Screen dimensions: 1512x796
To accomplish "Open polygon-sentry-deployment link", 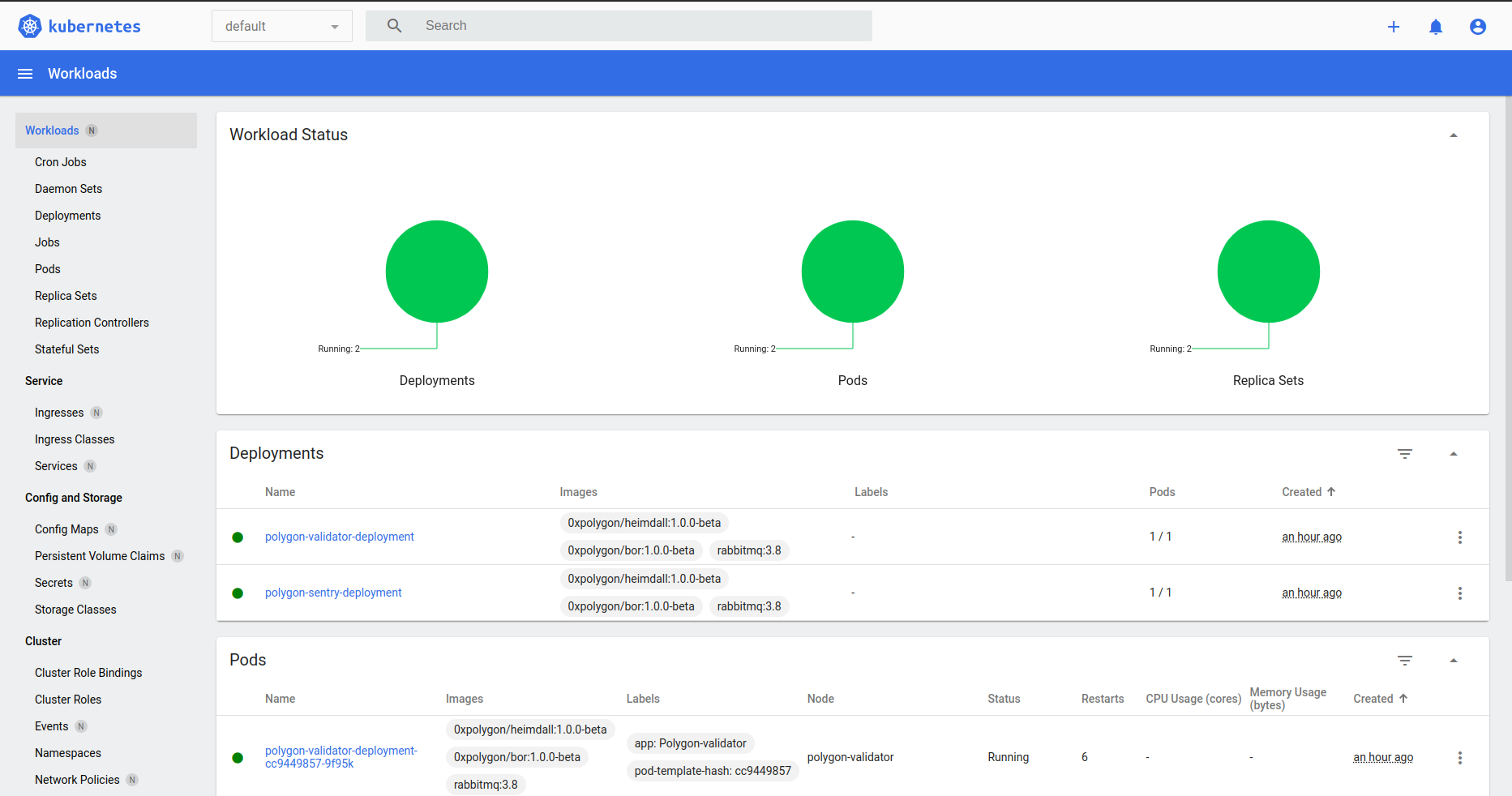I will point(333,593).
